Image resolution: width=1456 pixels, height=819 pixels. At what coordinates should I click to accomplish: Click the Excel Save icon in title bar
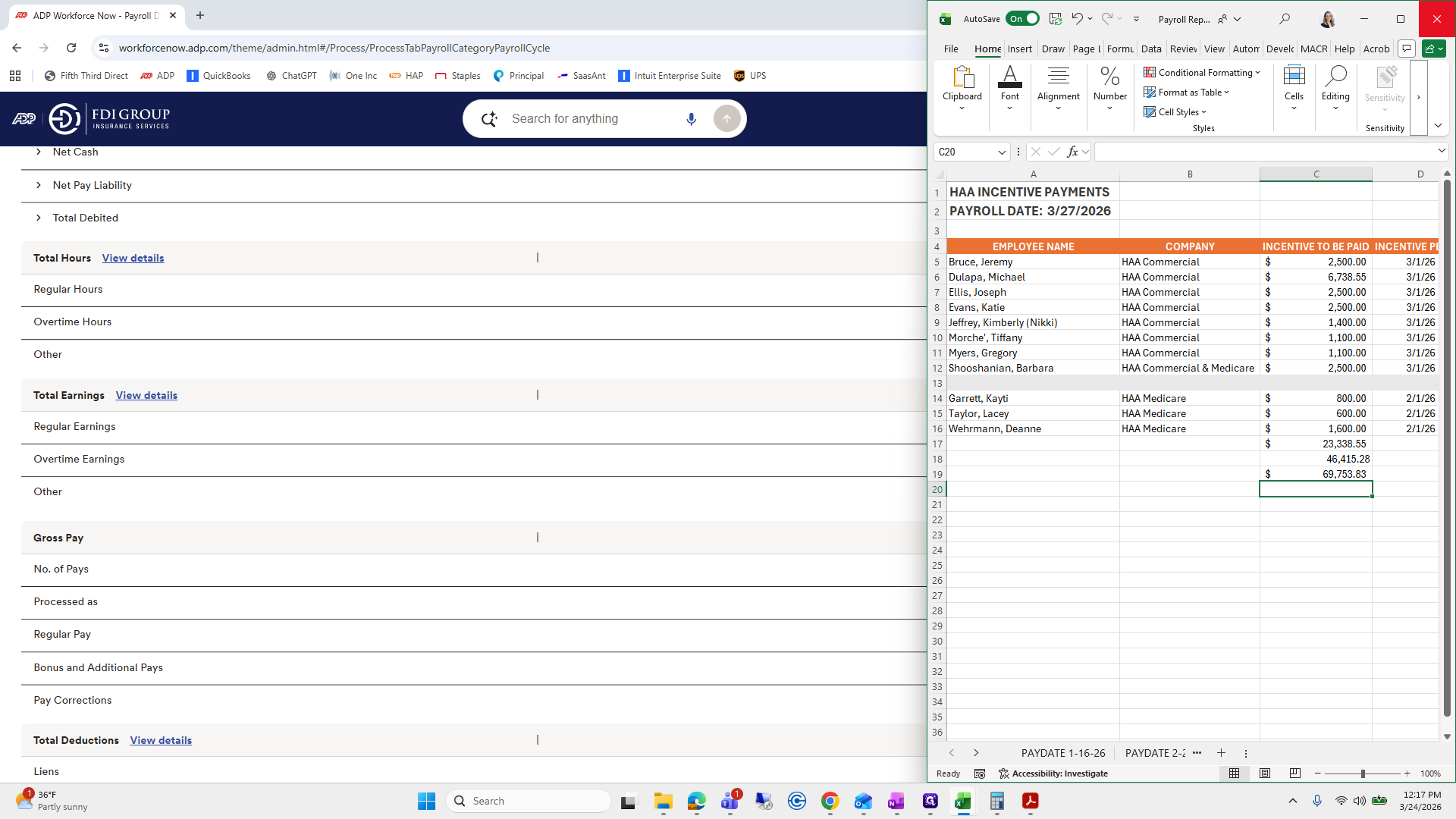pos(1055,19)
